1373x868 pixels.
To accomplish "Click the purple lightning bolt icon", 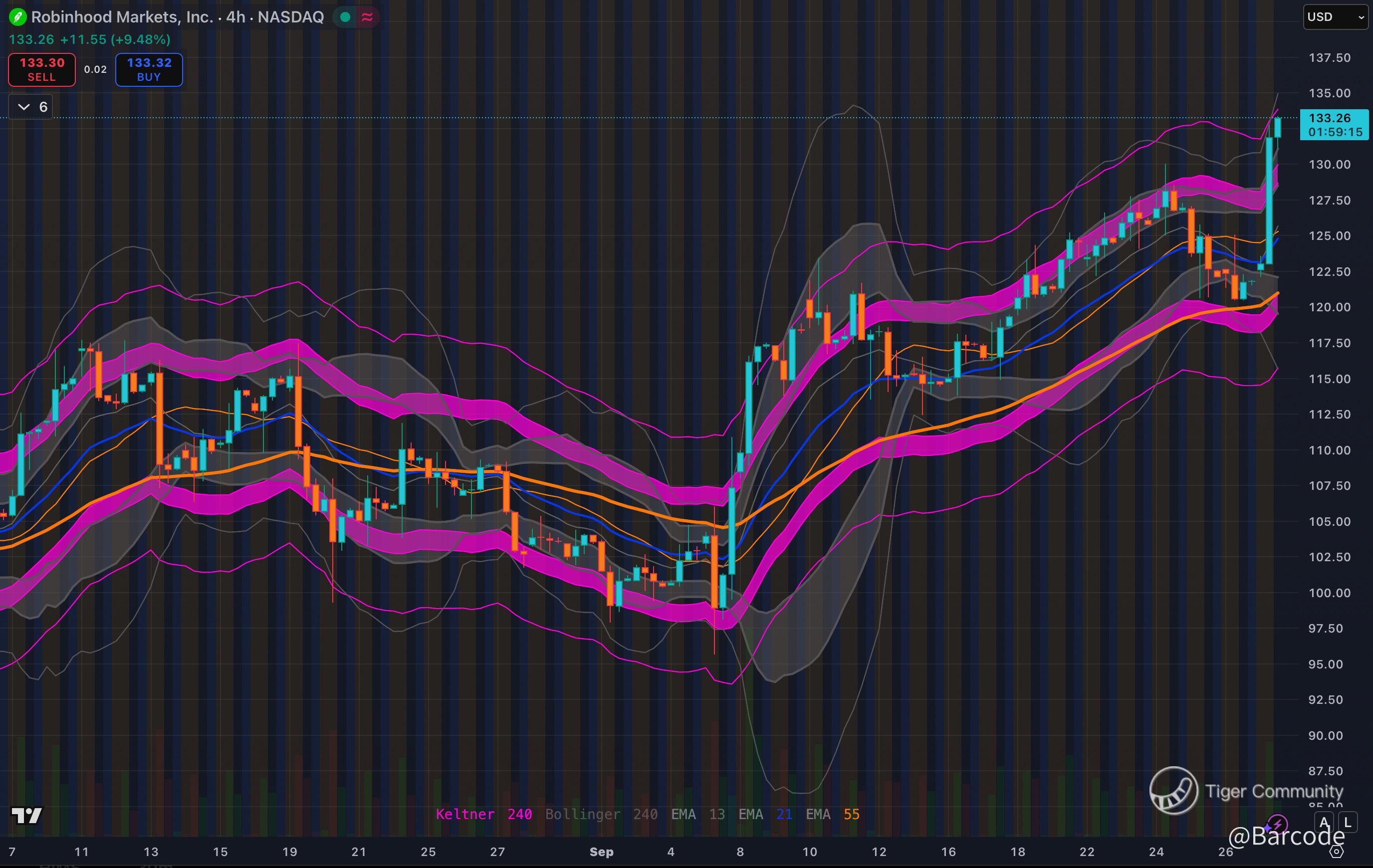I will coord(1277,824).
